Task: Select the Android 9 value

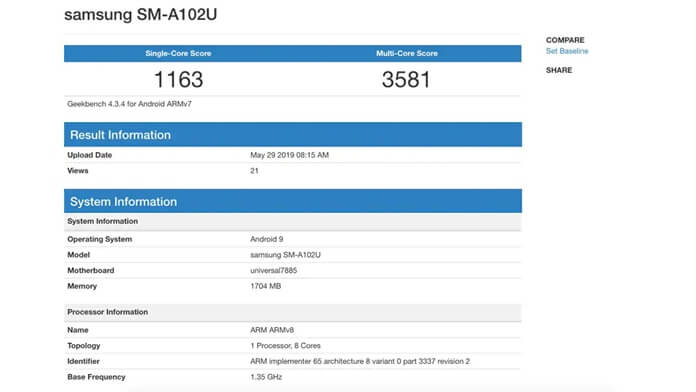Action: (266, 239)
